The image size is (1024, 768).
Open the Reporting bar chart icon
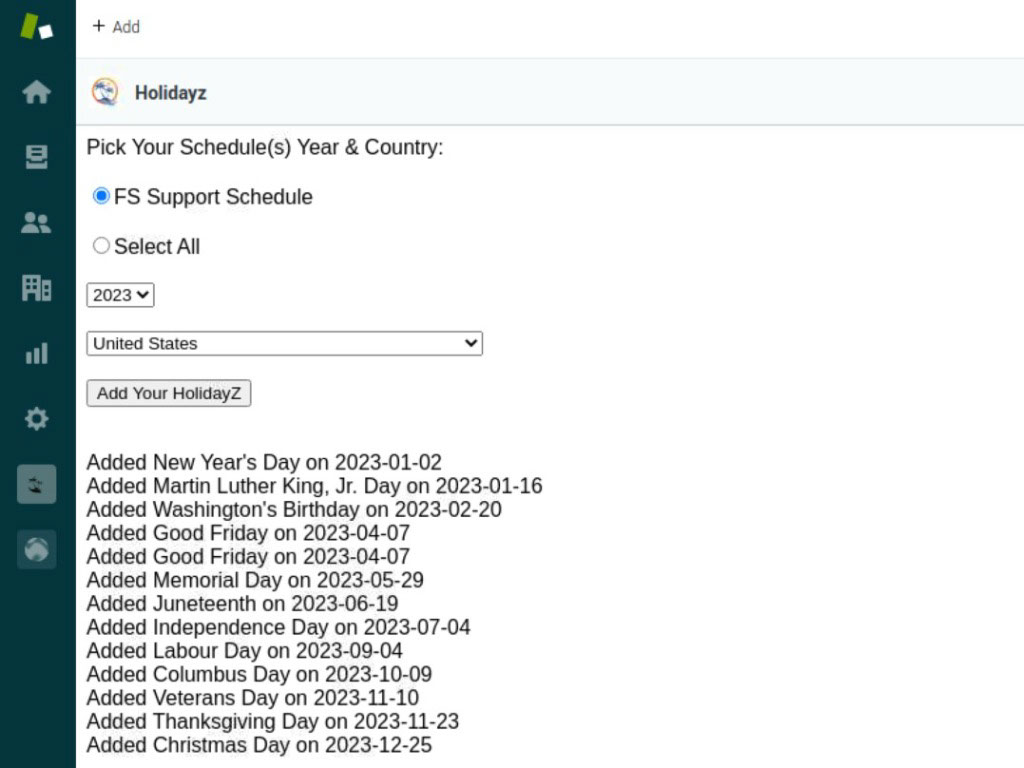36,353
